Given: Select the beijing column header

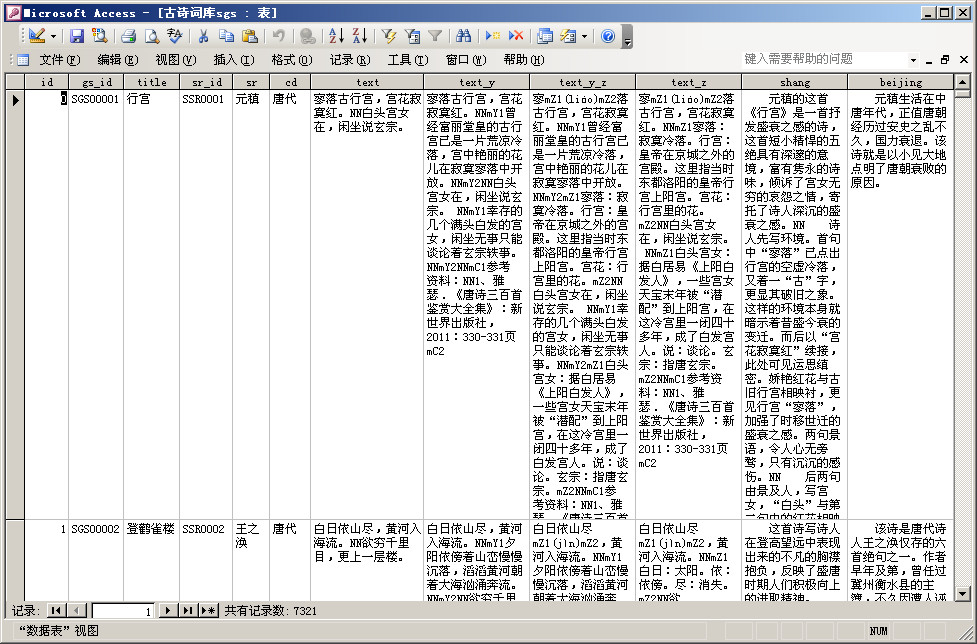Looking at the screenshot, I should pyautogui.click(x=900, y=82).
